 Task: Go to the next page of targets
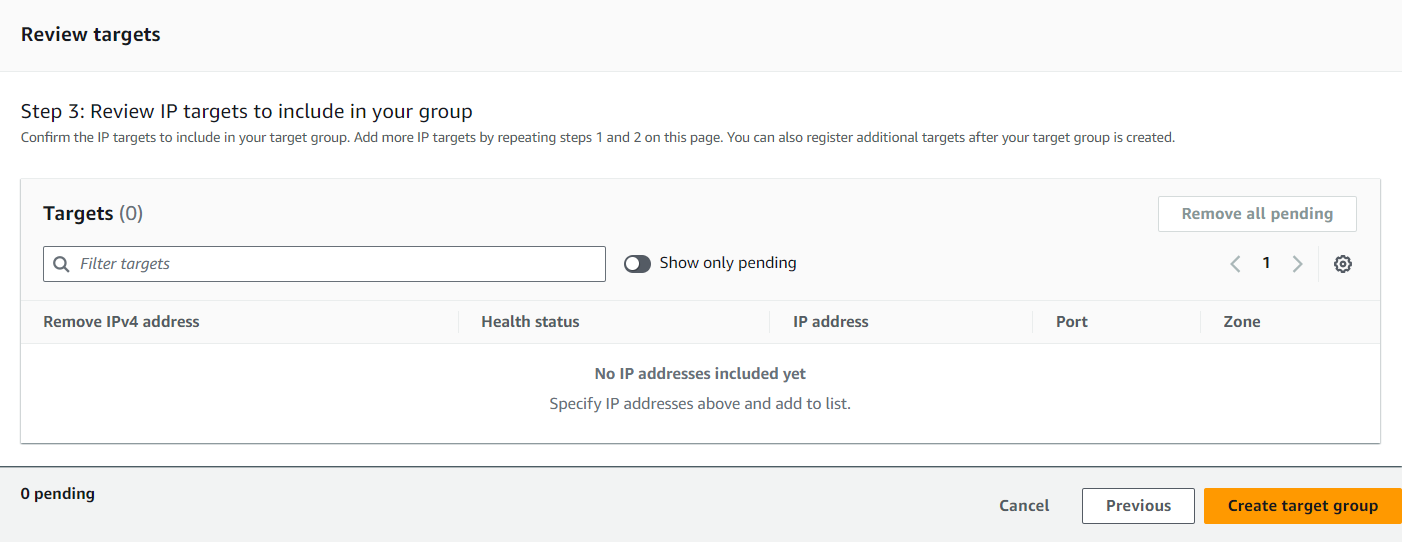click(x=1297, y=264)
